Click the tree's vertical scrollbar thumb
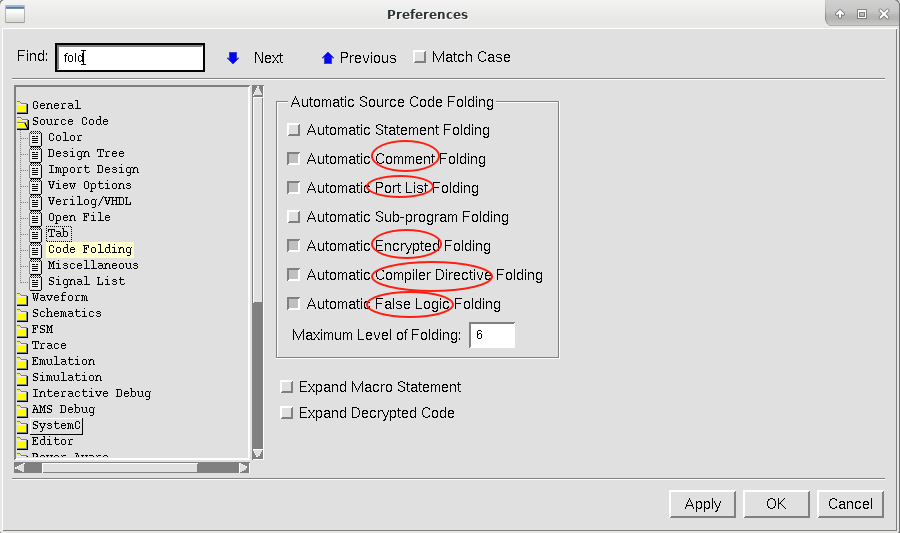The height and width of the screenshot is (533, 900). [x=257, y=370]
